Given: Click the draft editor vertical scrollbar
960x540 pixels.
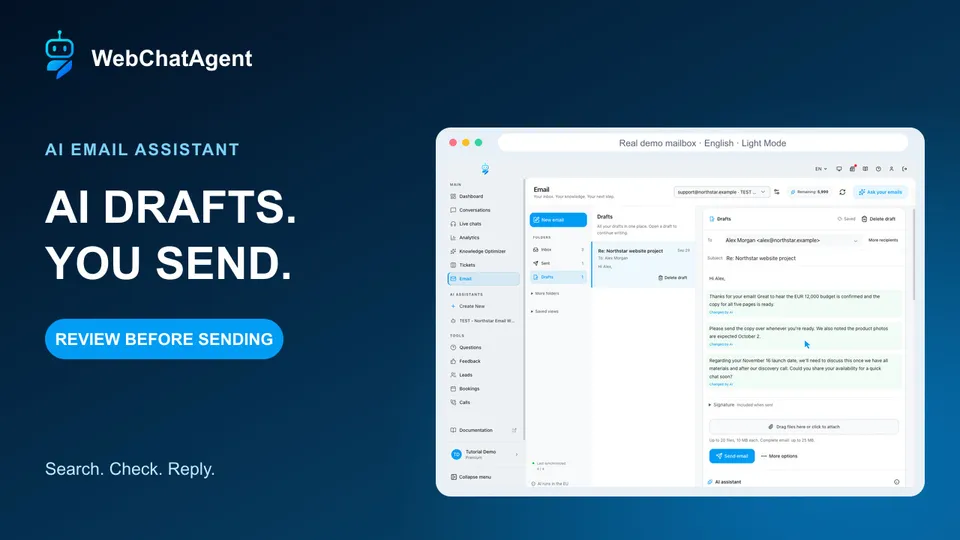Looking at the screenshot, I should [913, 254].
